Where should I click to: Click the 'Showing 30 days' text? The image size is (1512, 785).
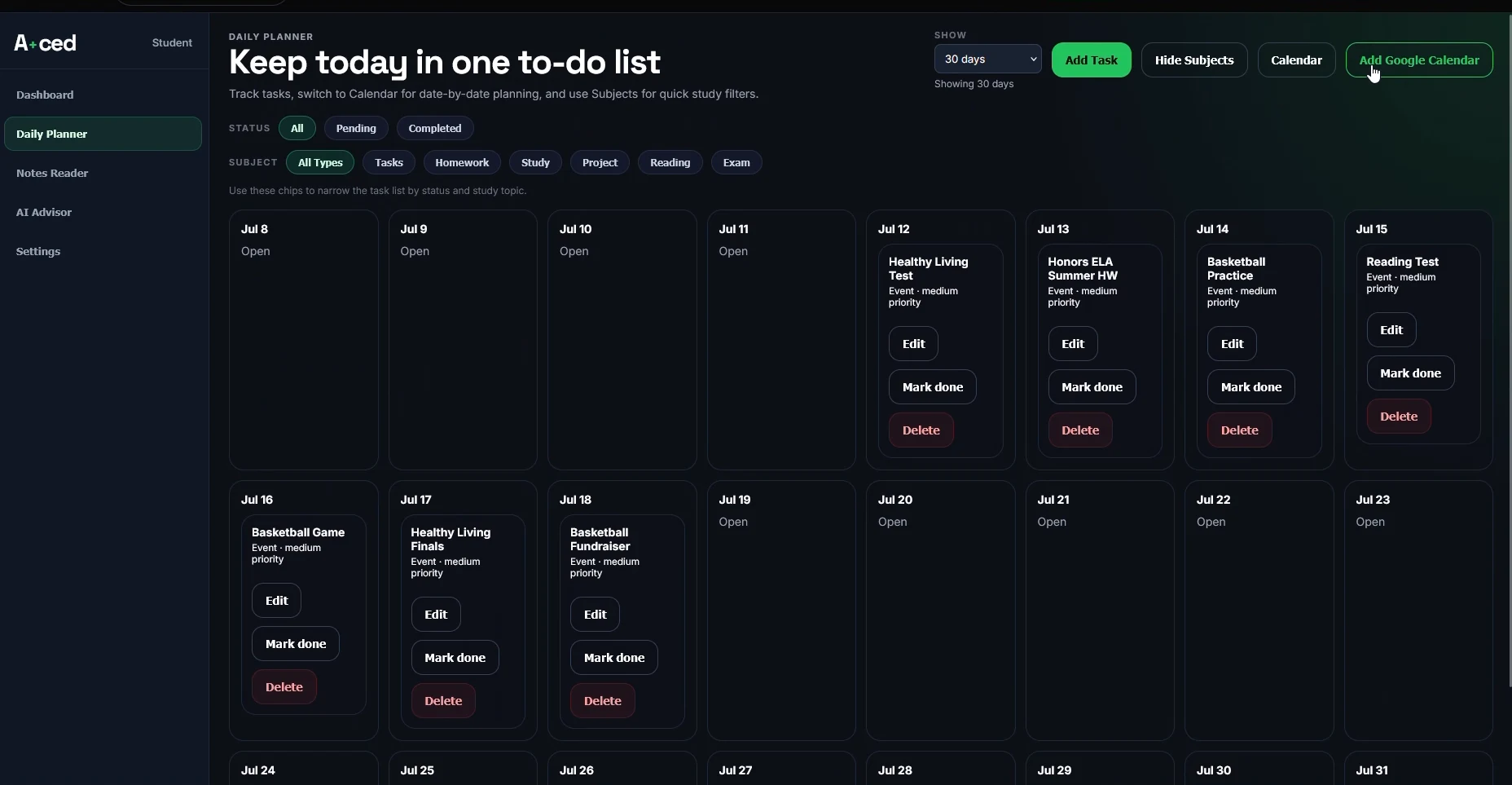(x=974, y=84)
